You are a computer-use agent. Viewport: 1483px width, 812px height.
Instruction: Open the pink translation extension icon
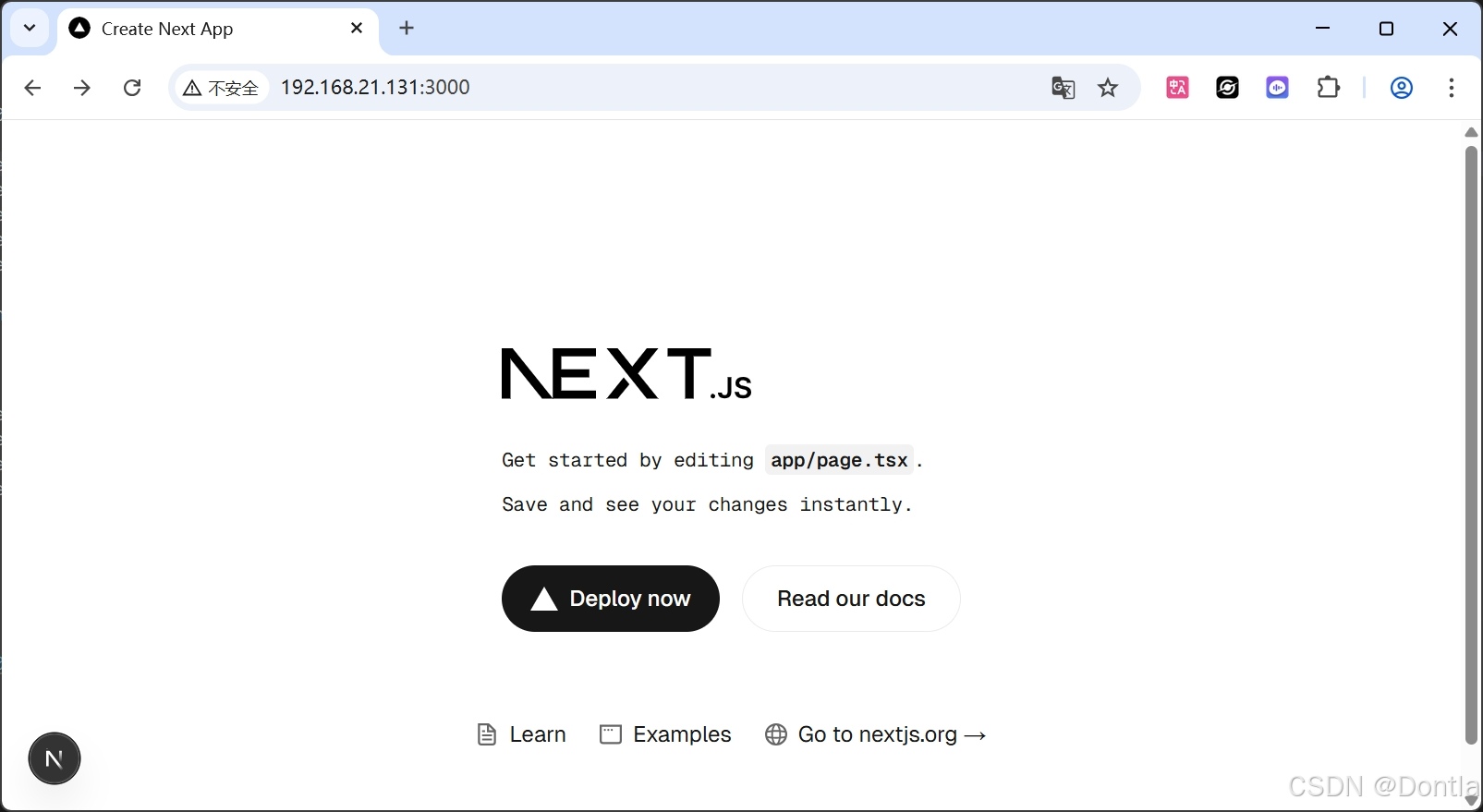tap(1177, 88)
